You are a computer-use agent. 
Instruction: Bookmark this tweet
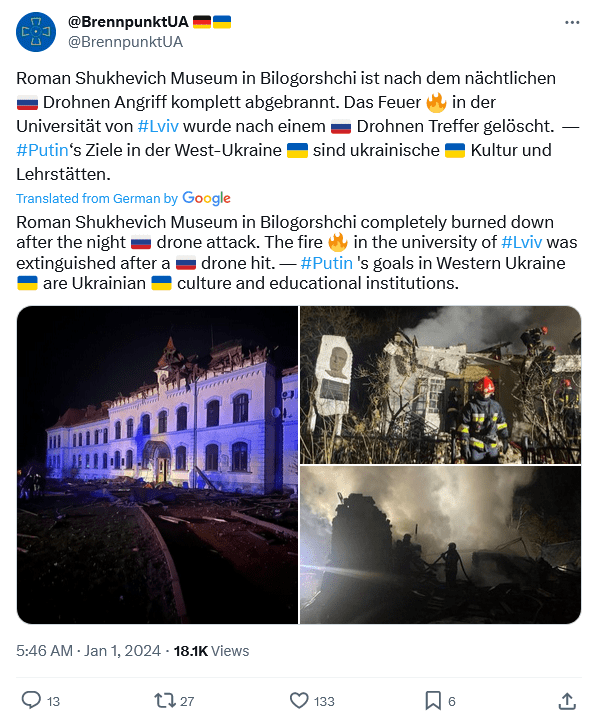[433, 700]
